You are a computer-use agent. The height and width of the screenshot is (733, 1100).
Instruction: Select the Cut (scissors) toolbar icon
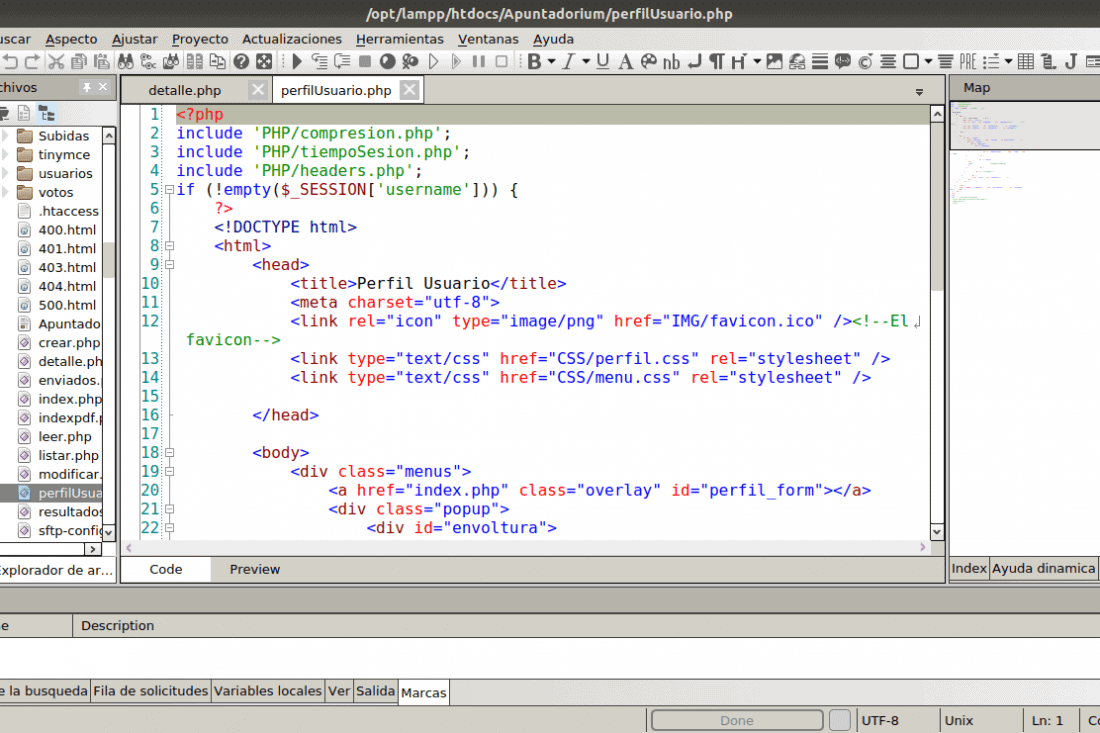tap(58, 61)
